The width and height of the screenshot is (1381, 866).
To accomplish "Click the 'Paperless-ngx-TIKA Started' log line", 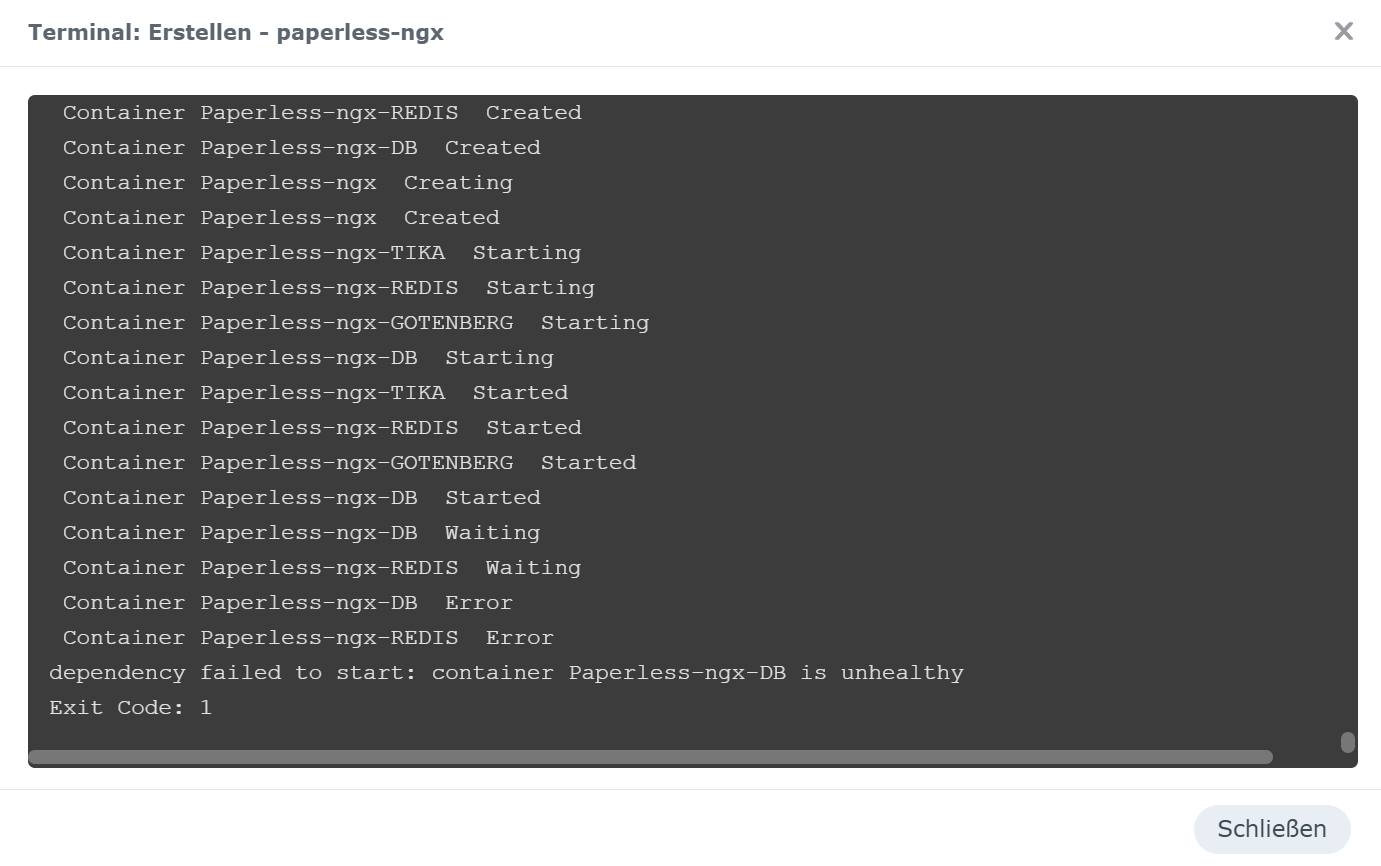I will pos(315,393).
